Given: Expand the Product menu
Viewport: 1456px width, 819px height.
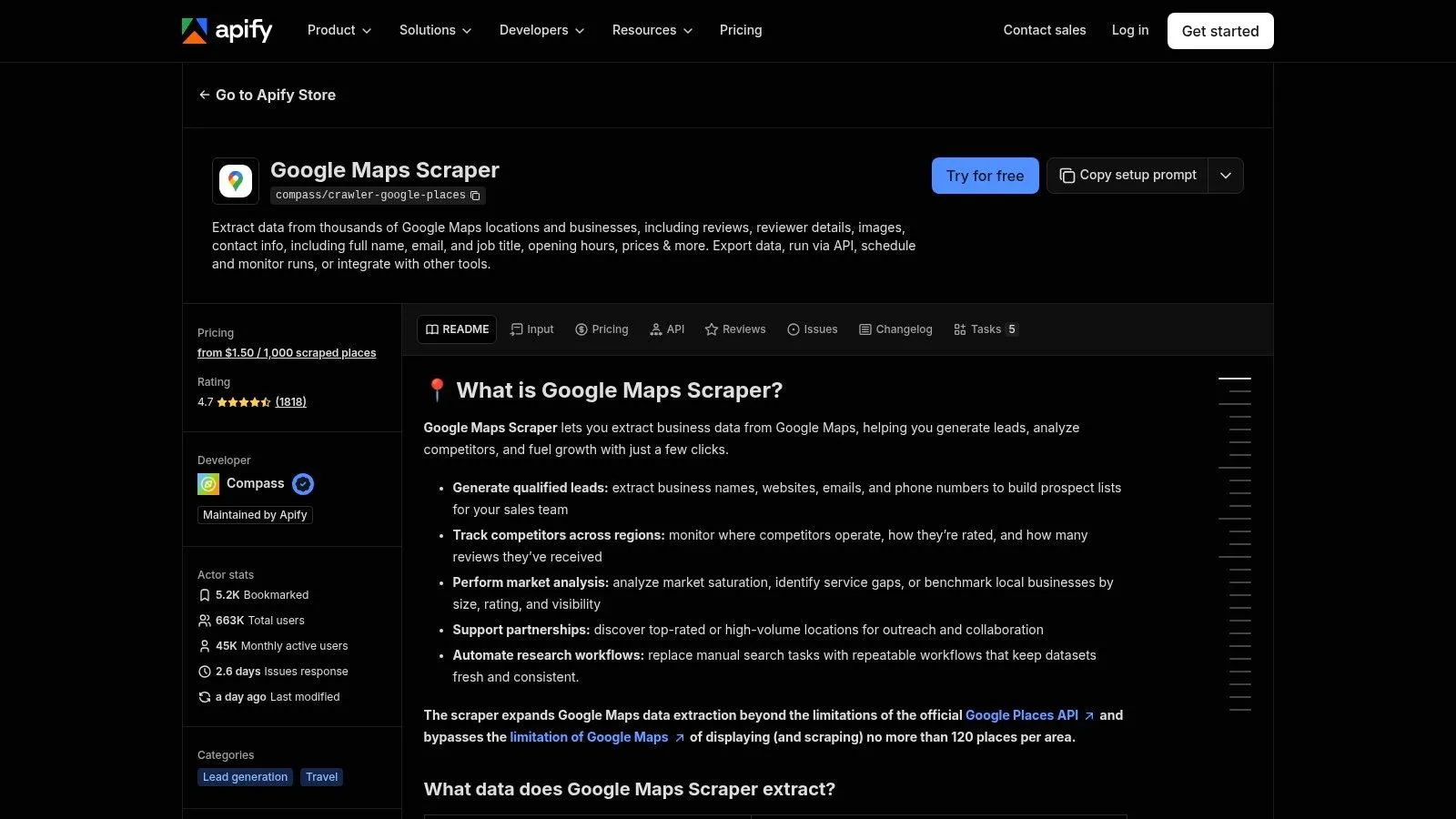Looking at the screenshot, I should [339, 30].
